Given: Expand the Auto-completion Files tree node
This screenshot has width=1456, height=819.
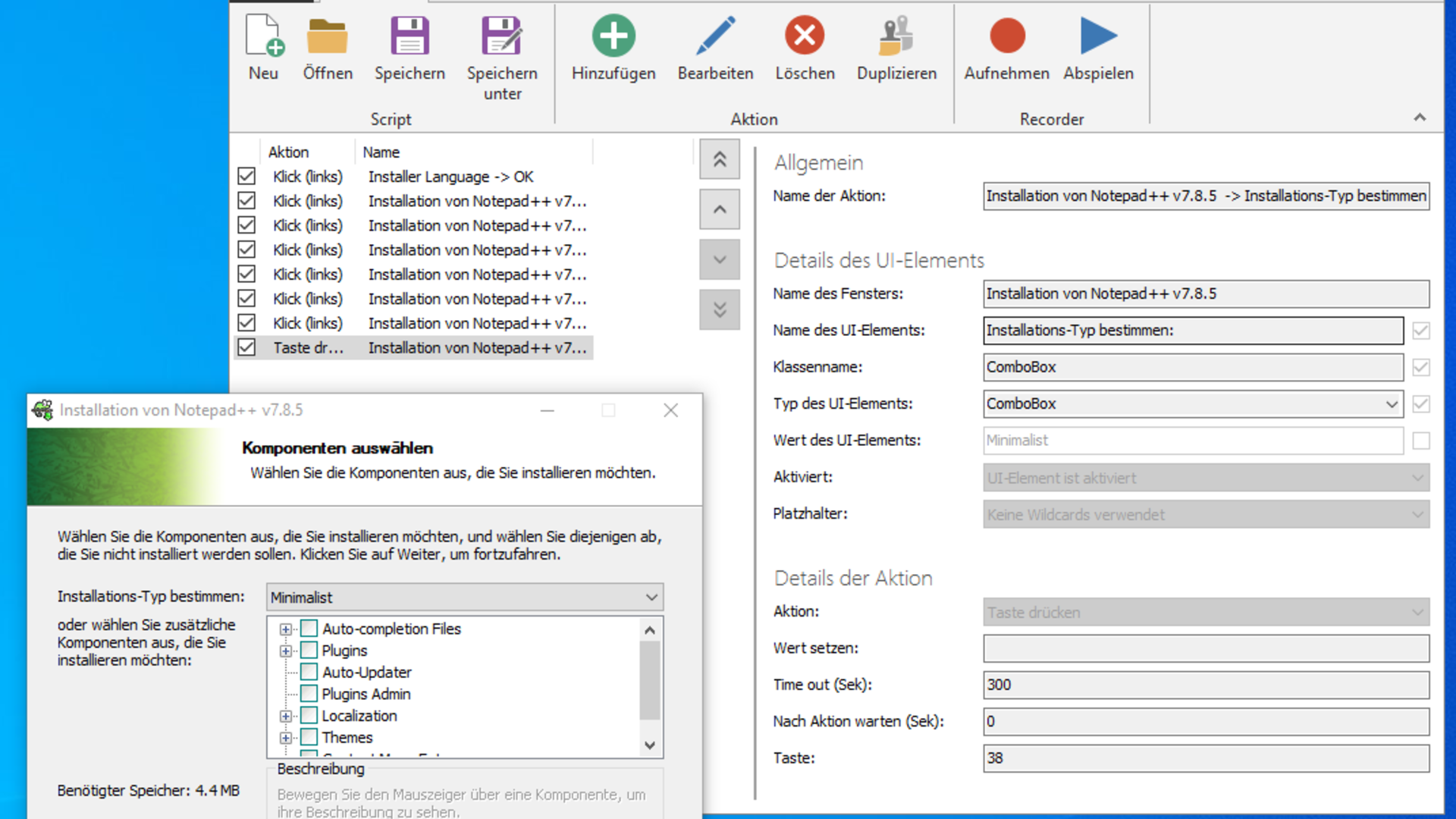Looking at the screenshot, I should point(286,629).
